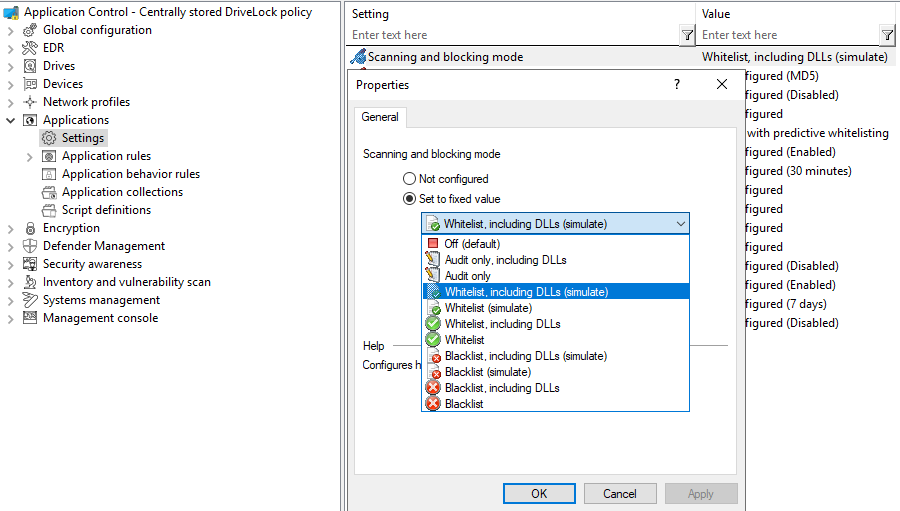Viewport: 900px width, 511px height.
Task: Select the Scanning and blocking mode row
Action: click(x=622, y=57)
